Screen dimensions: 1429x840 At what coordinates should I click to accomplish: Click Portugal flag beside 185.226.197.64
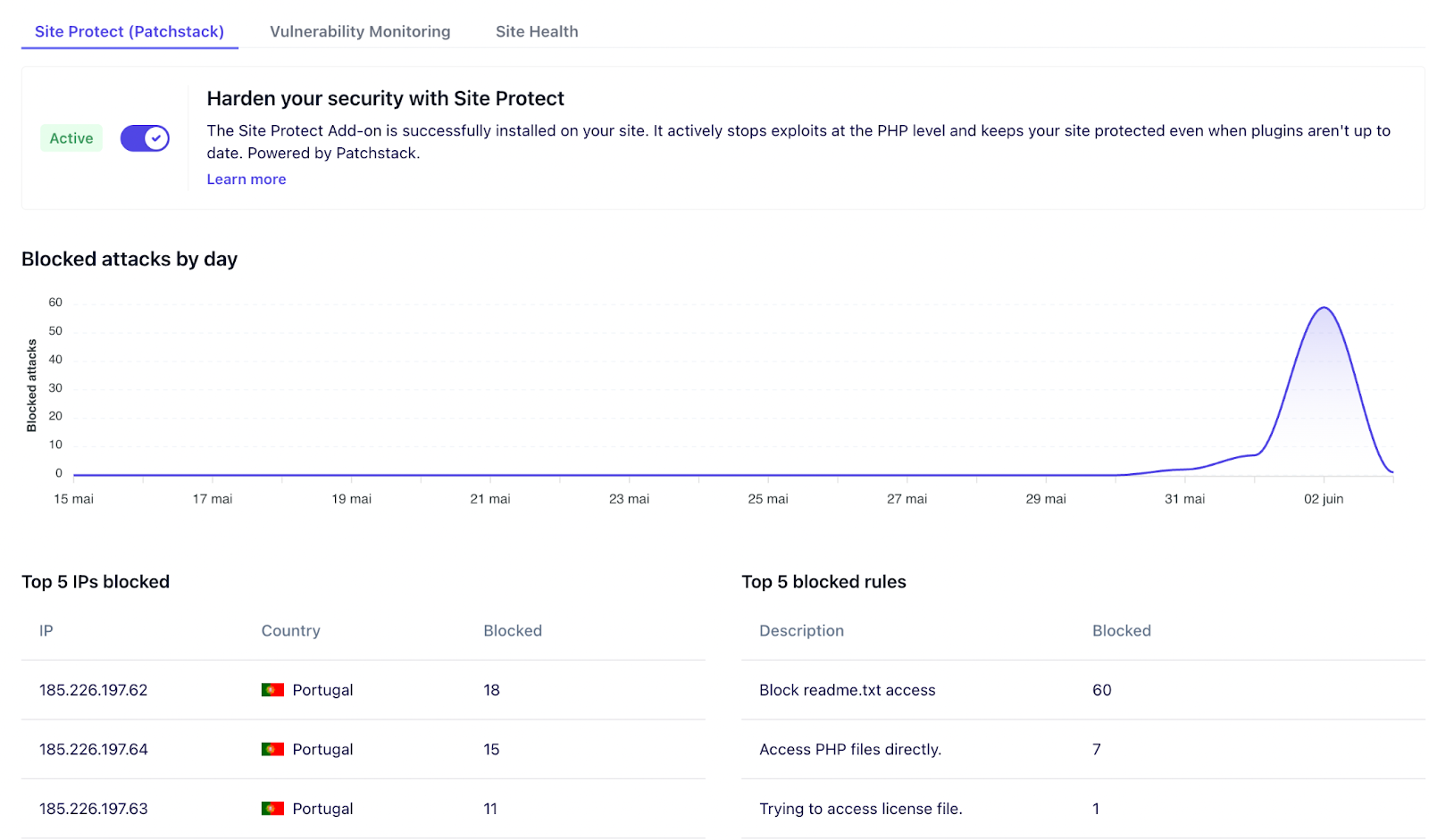click(x=272, y=749)
